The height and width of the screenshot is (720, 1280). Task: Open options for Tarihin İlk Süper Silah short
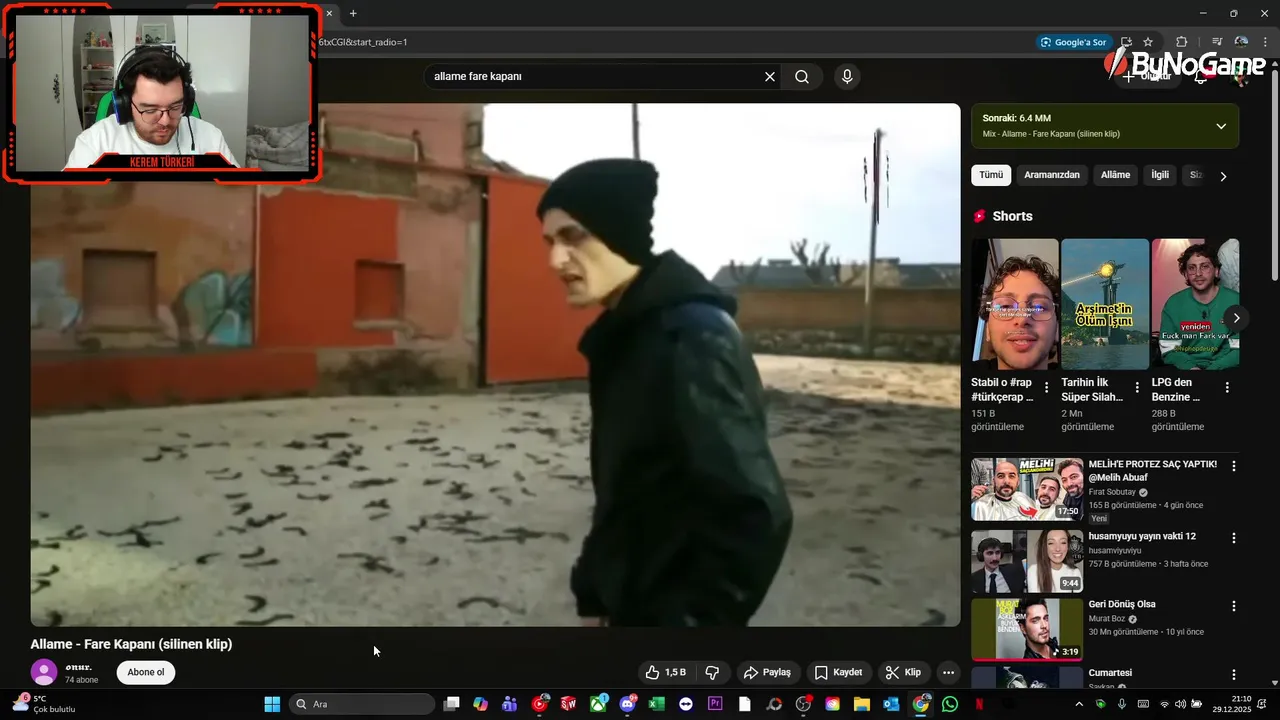click(x=1137, y=387)
